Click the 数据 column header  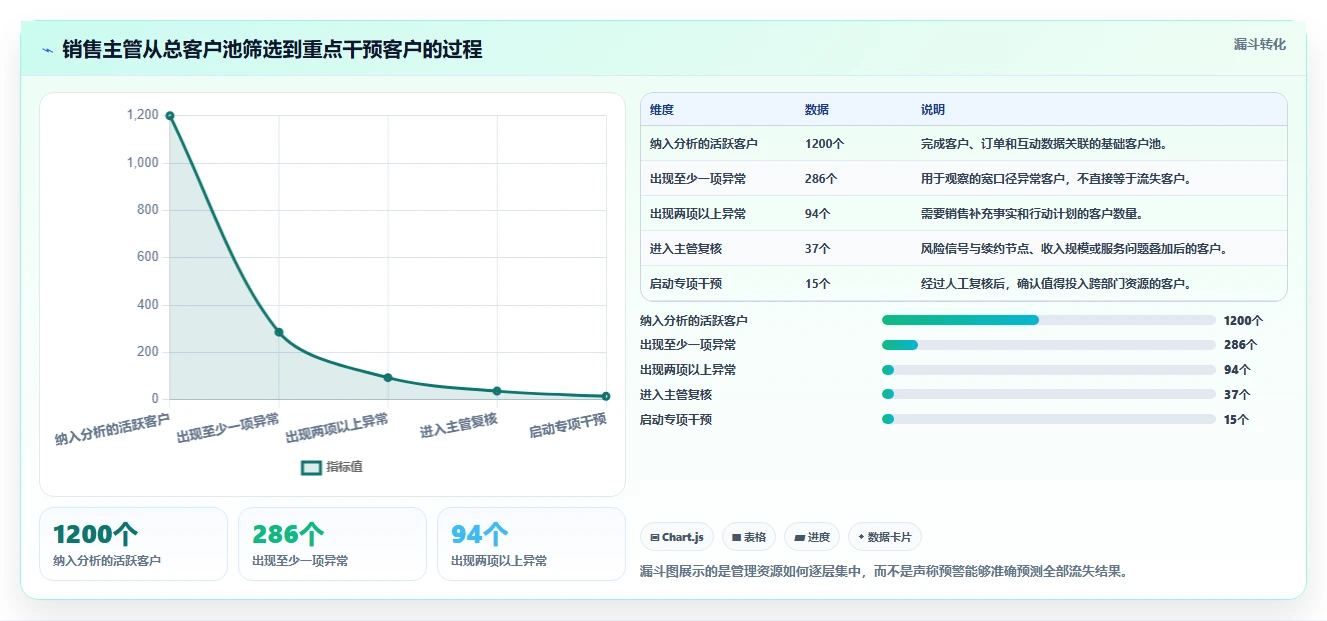pos(817,110)
